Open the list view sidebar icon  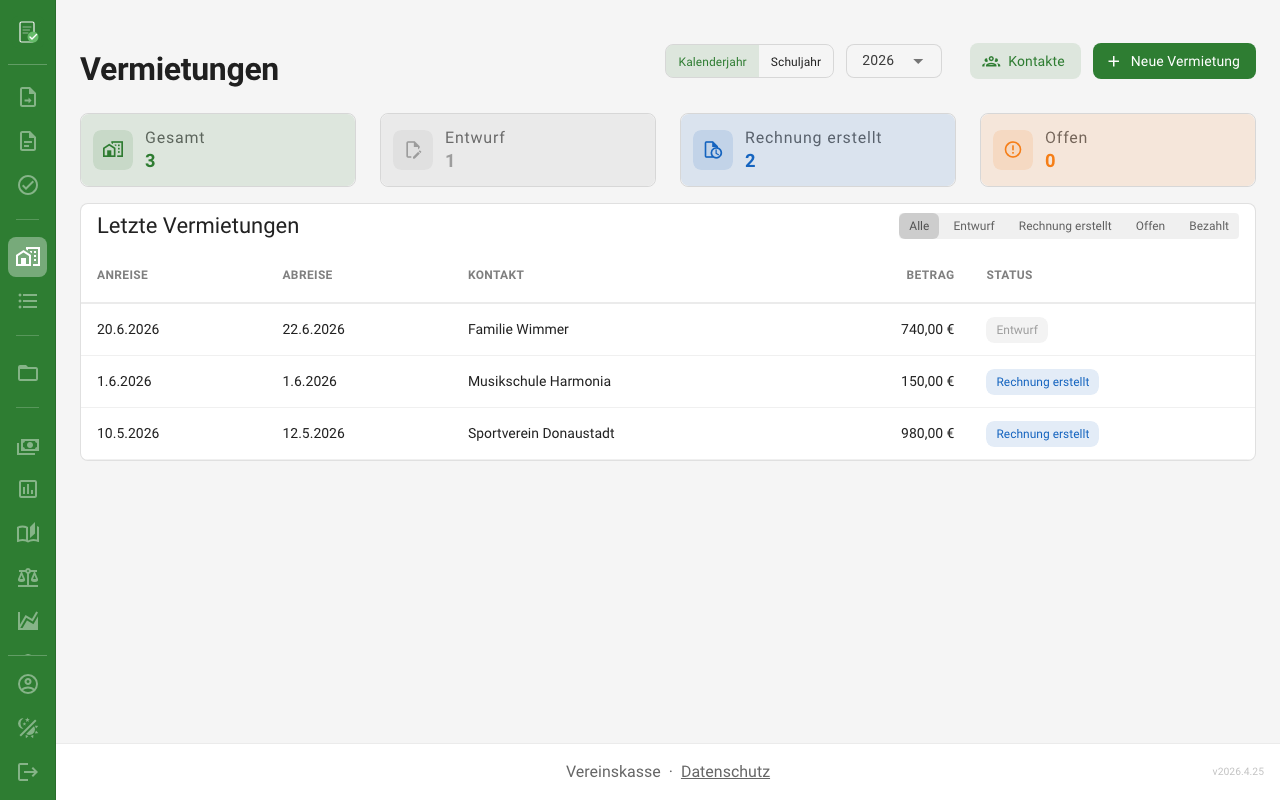(x=28, y=301)
